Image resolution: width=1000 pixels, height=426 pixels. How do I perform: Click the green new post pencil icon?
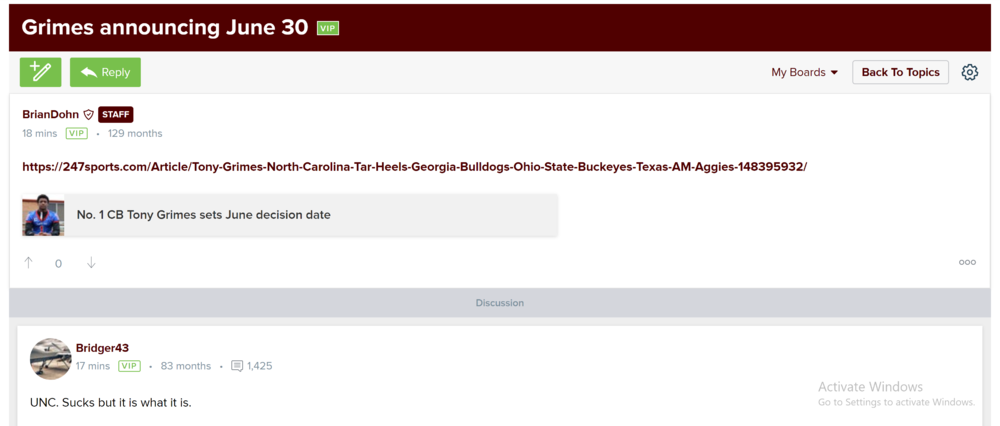coord(41,72)
